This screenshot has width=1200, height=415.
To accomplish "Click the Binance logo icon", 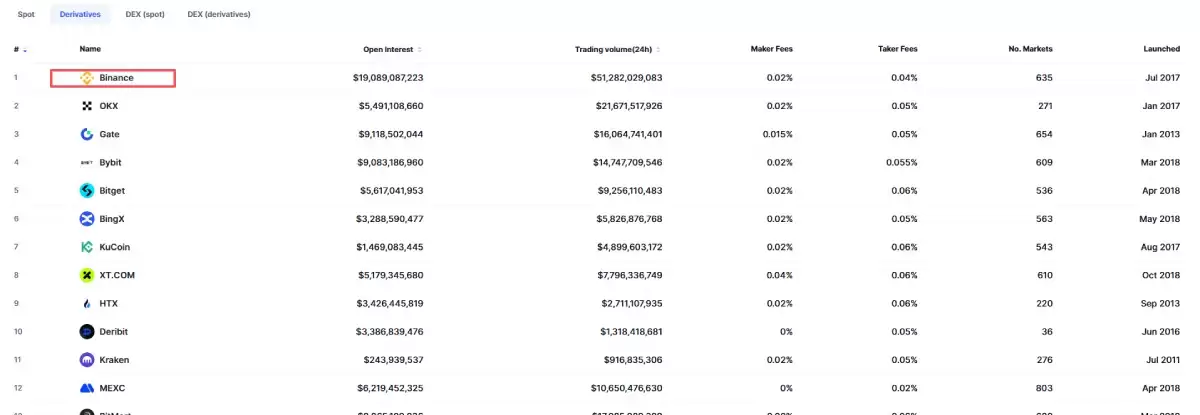I will pos(87,78).
